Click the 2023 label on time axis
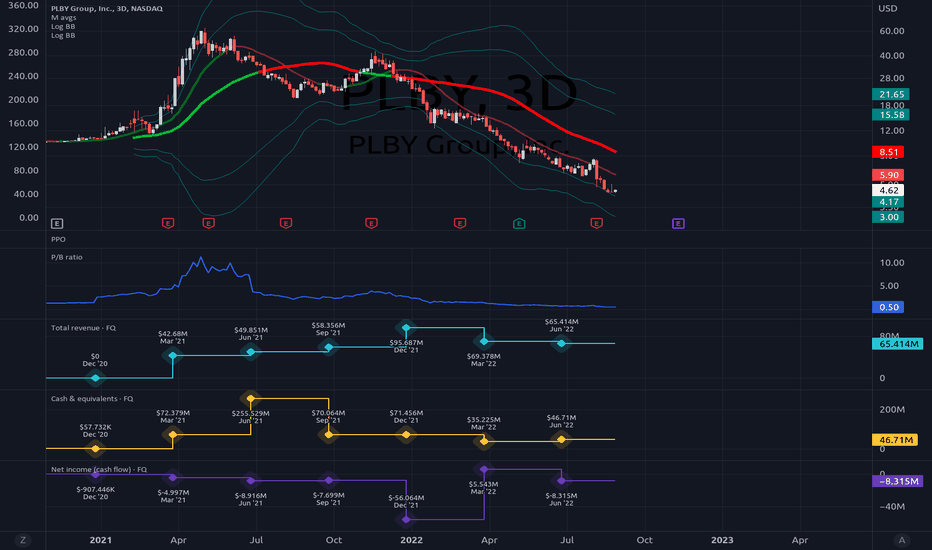This screenshot has width=932, height=550. [x=722, y=540]
